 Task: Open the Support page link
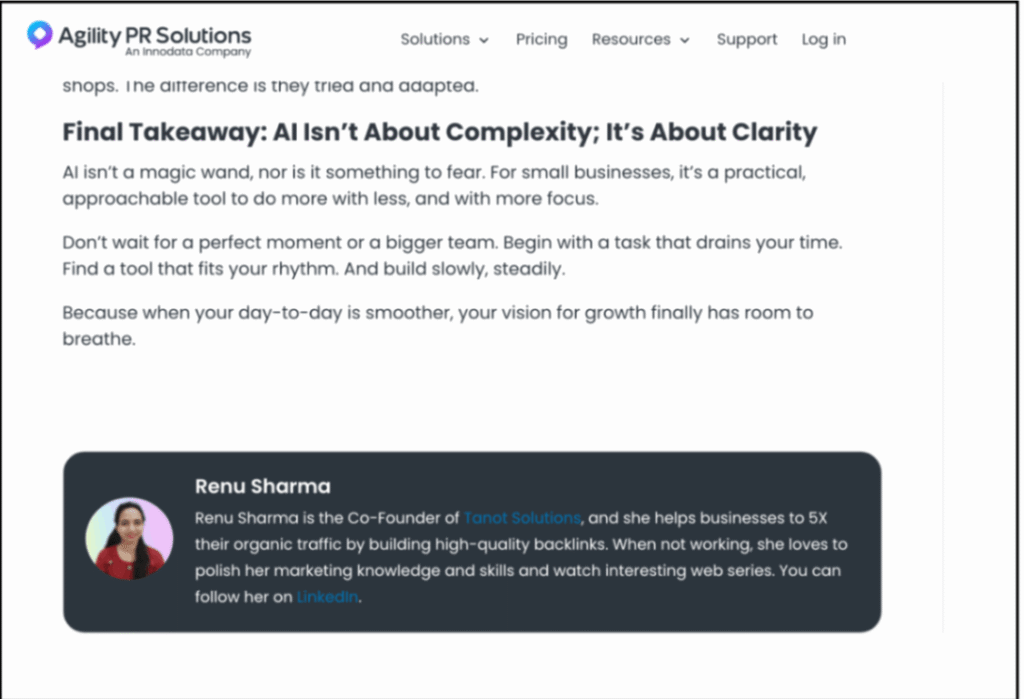tap(746, 39)
